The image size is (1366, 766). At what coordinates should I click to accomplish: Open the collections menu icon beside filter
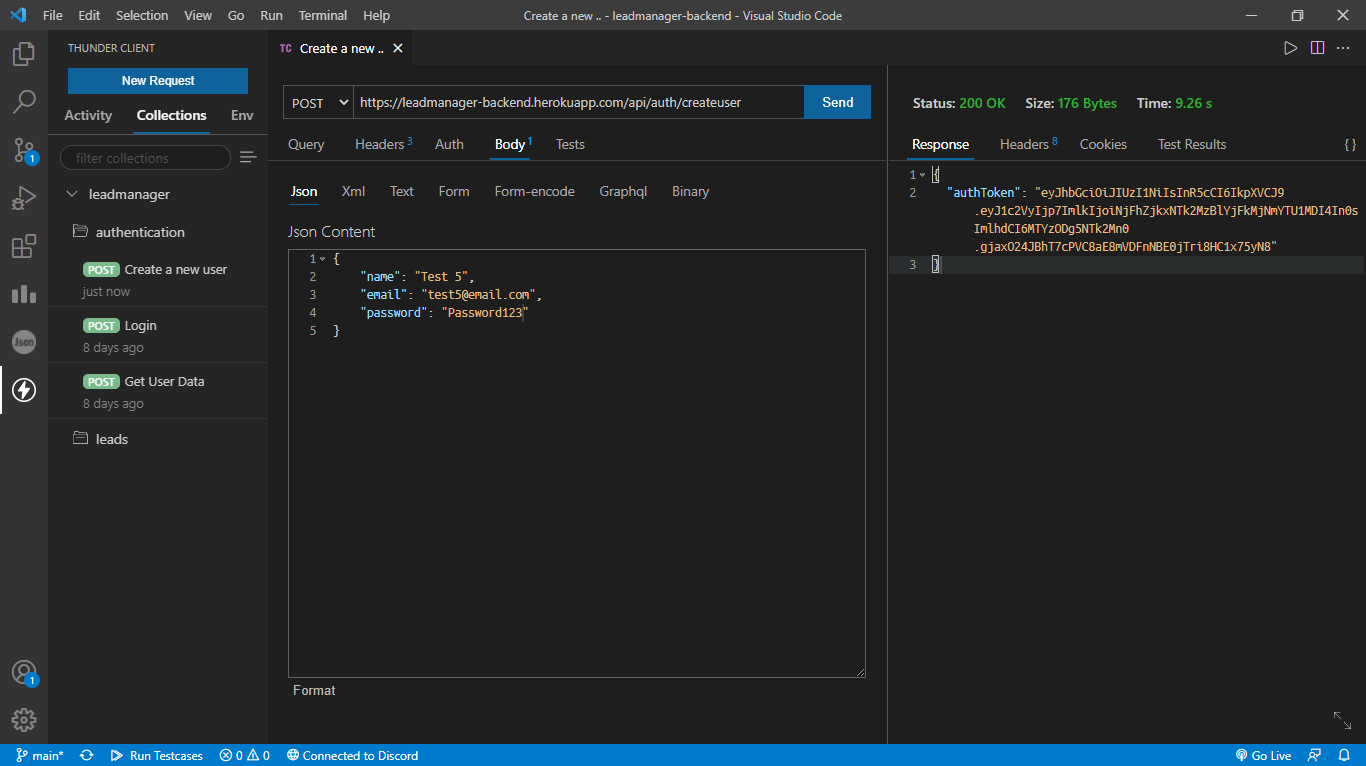click(248, 157)
